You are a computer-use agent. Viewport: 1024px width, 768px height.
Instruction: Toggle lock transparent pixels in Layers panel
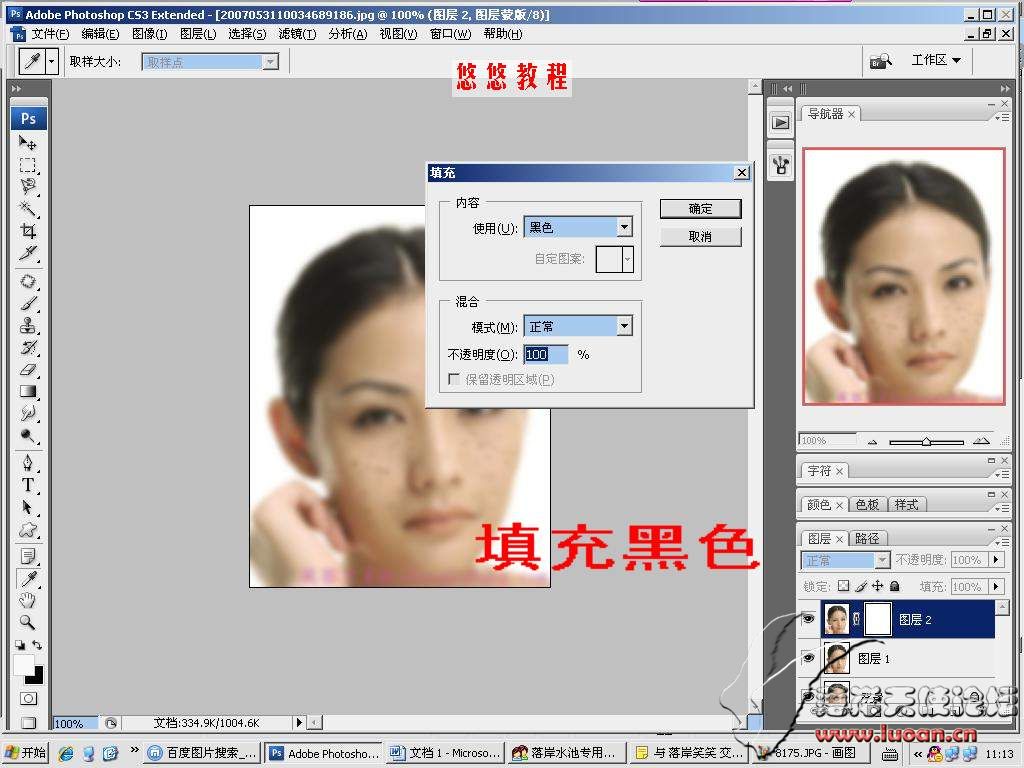click(844, 586)
